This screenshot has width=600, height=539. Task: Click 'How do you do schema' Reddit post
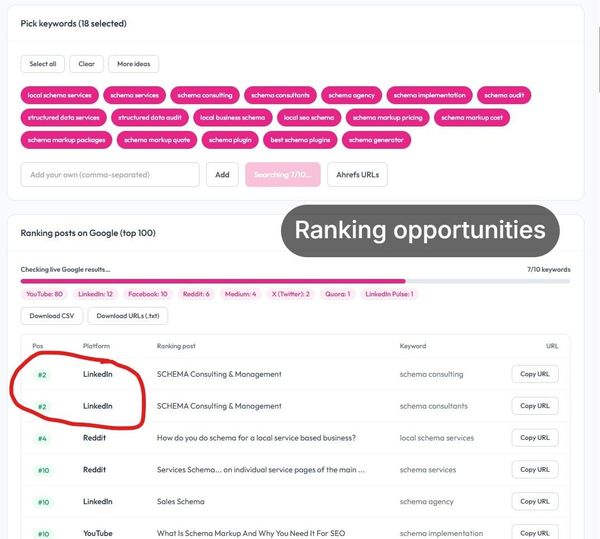256,438
